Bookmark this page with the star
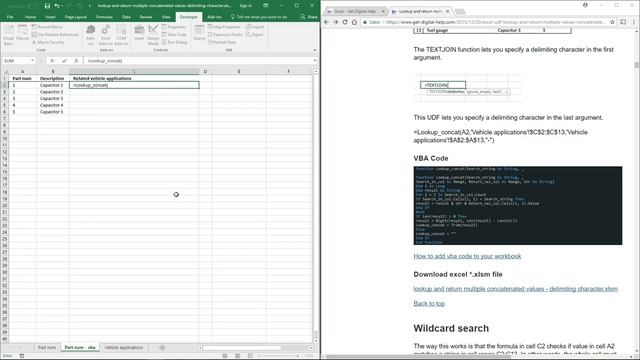 (x=612, y=22)
